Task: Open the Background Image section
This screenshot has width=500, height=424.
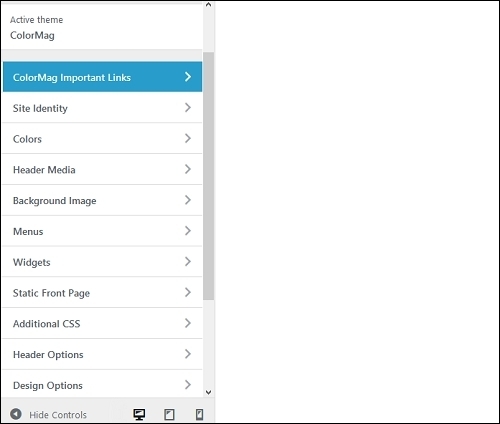Action: [102, 200]
